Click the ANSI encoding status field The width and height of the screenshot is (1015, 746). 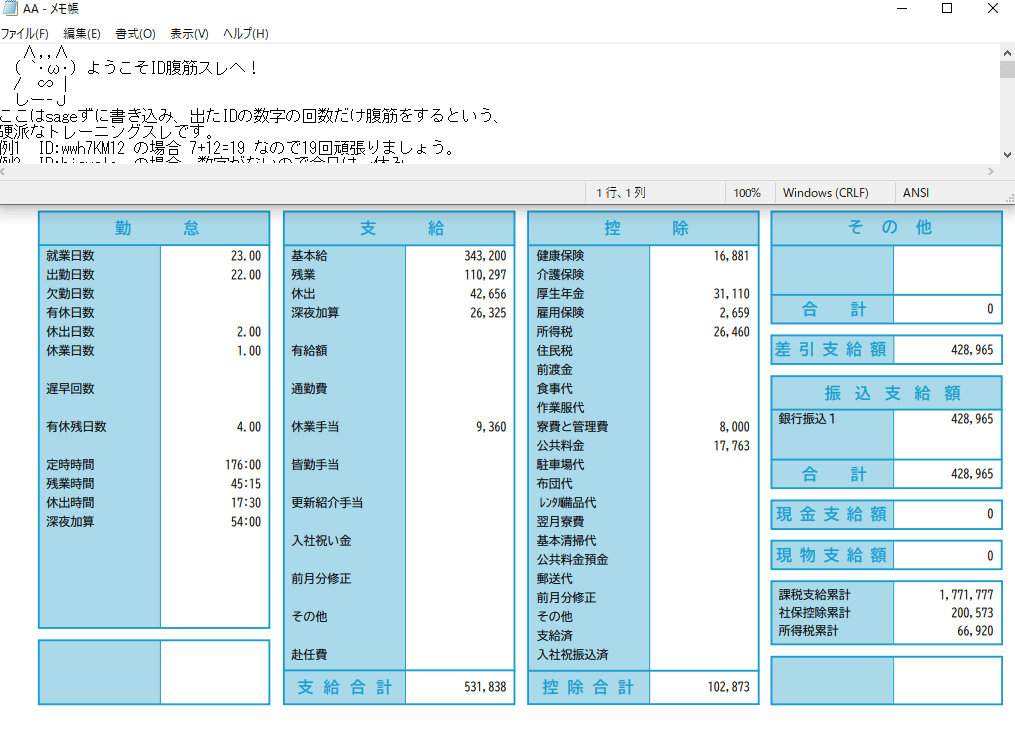coord(916,192)
